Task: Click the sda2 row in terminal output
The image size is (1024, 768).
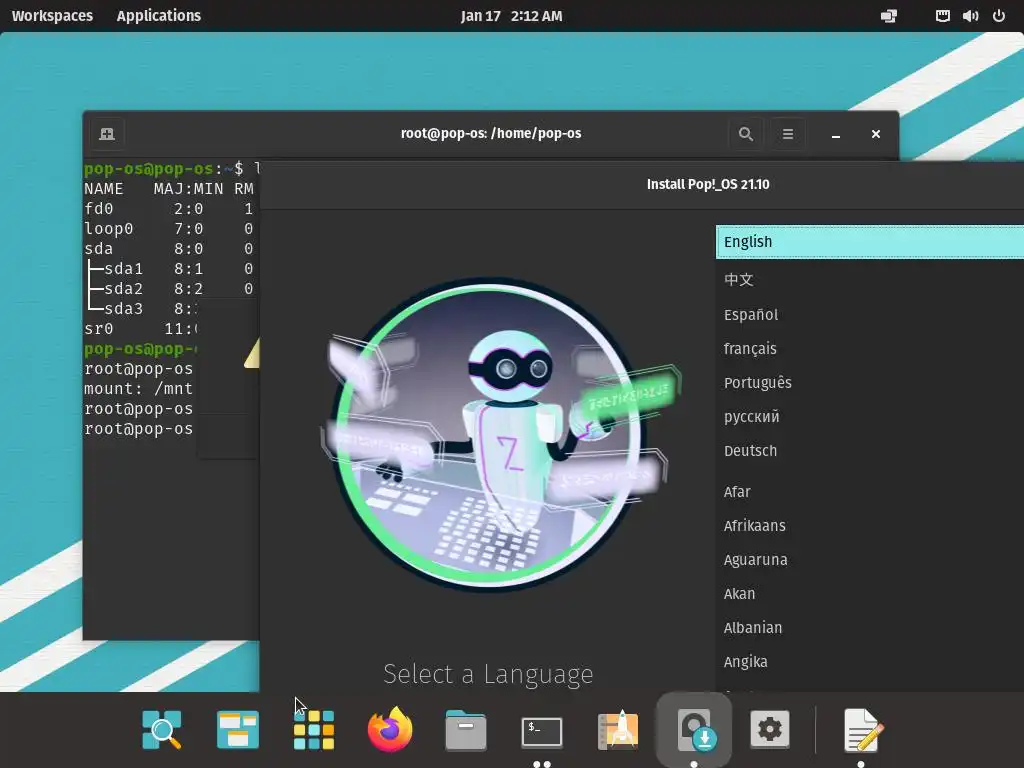Action: (171, 289)
